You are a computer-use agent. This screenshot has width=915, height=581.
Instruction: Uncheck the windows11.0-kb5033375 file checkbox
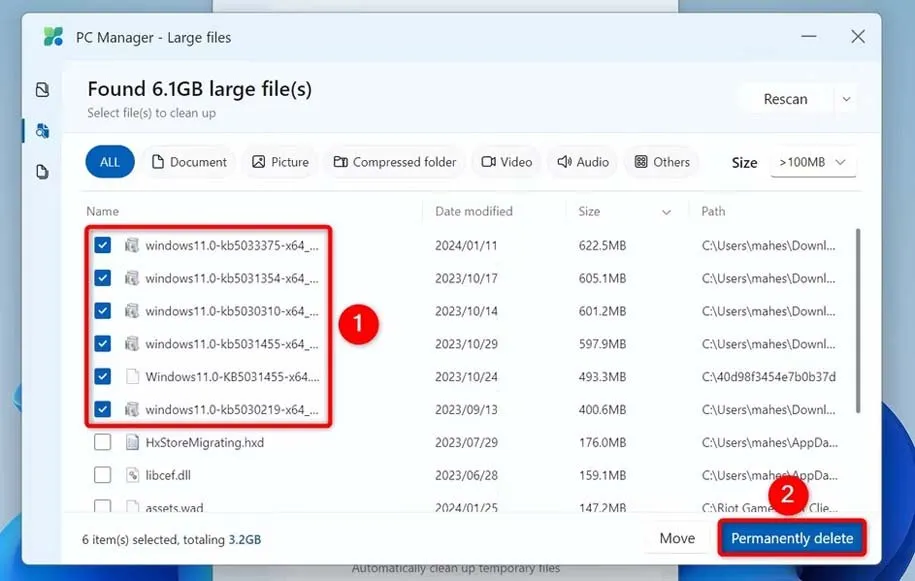pos(102,245)
